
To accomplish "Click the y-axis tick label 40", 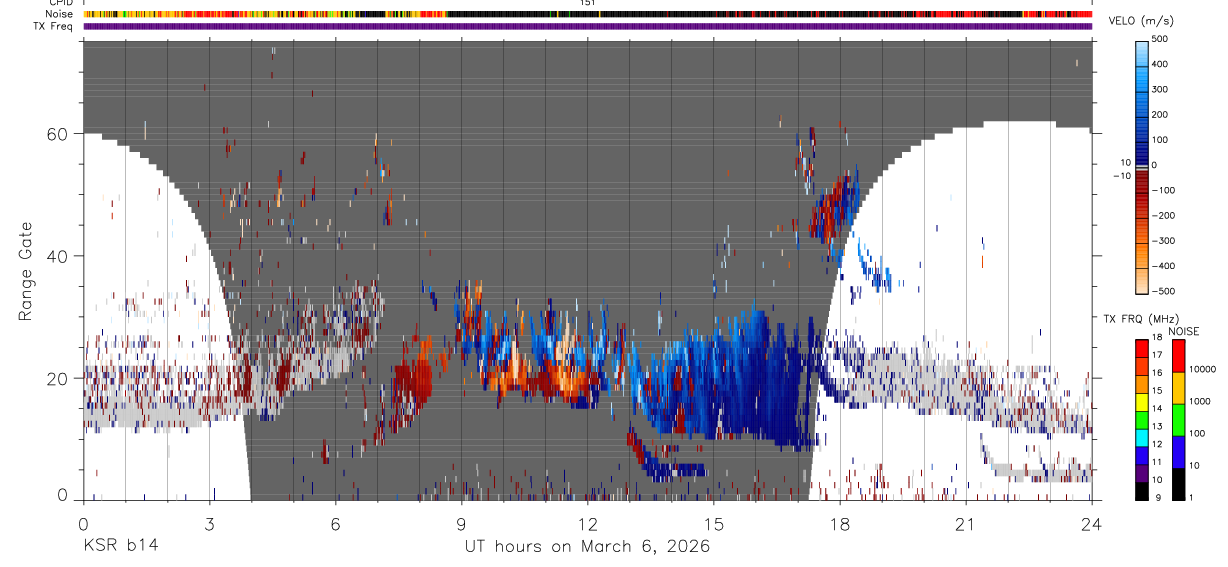I will click(x=57, y=256).
